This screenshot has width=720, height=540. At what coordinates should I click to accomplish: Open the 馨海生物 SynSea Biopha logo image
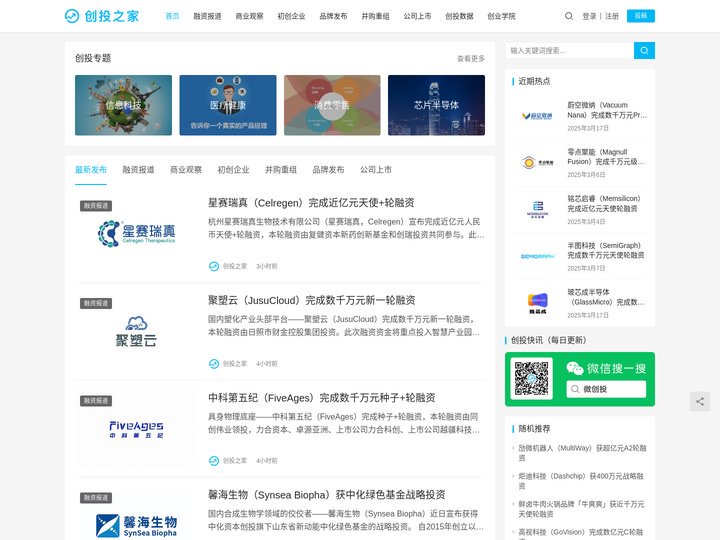coord(136,516)
